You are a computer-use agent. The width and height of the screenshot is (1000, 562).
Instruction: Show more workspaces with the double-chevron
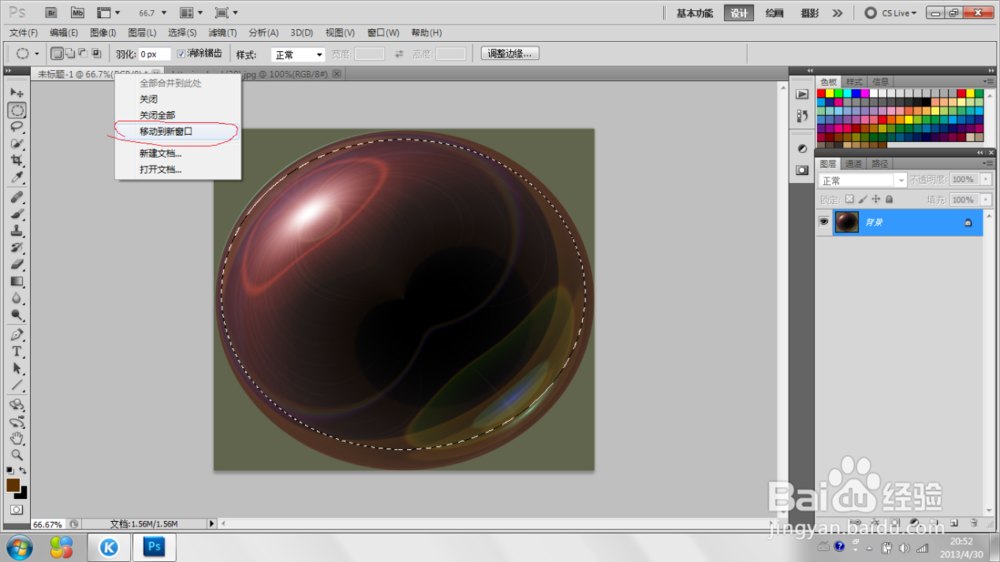click(837, 13)
